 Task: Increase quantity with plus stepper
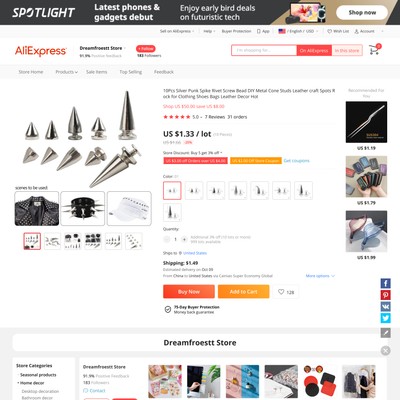tap(184, 239)
